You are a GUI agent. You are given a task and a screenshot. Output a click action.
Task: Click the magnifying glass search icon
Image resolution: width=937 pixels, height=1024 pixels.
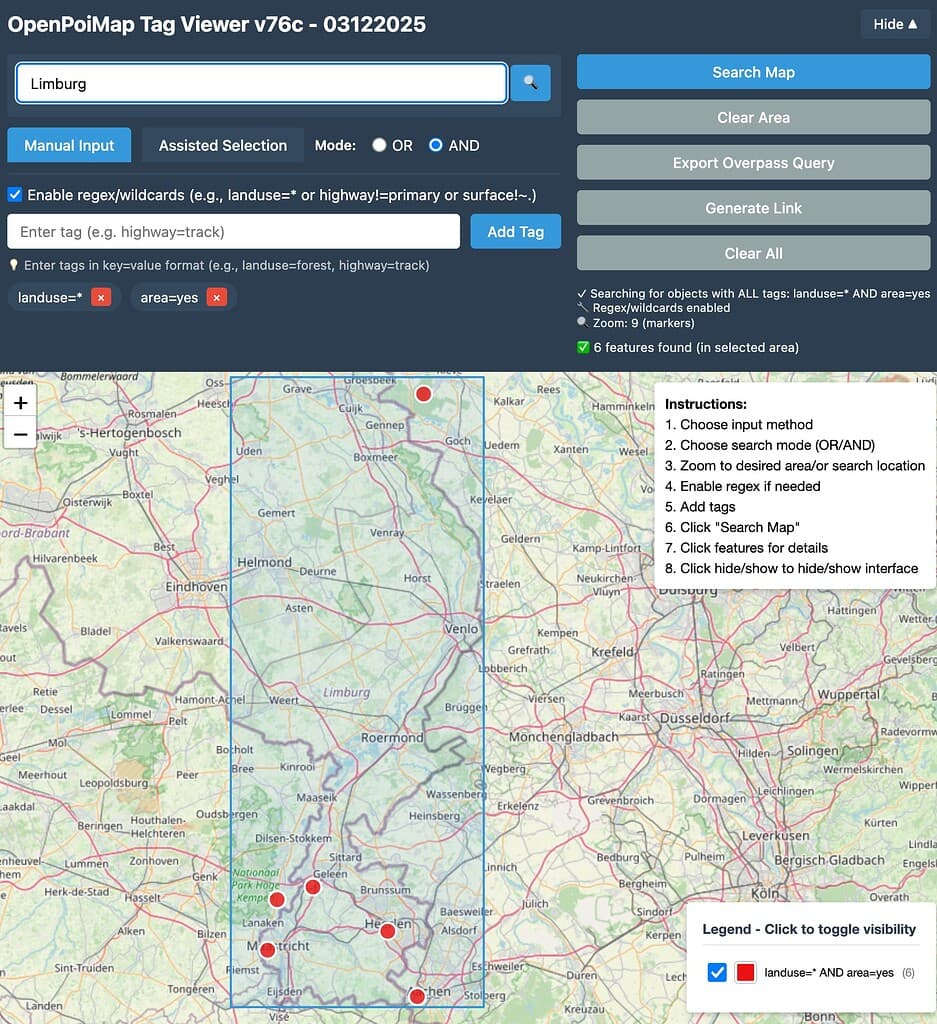(x=530, y=83)
